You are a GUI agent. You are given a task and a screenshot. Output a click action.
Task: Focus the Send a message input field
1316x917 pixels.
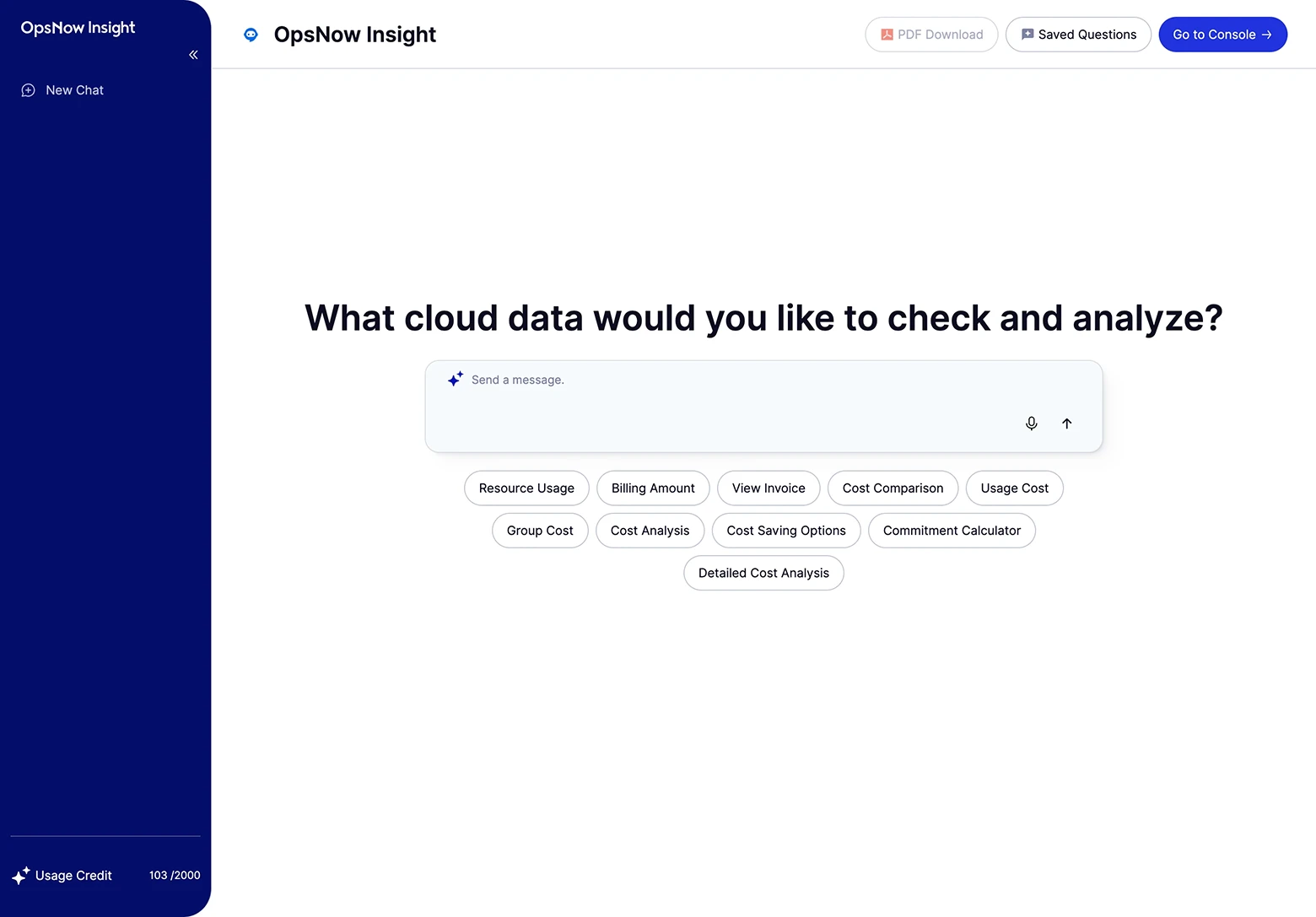(763, 407)
